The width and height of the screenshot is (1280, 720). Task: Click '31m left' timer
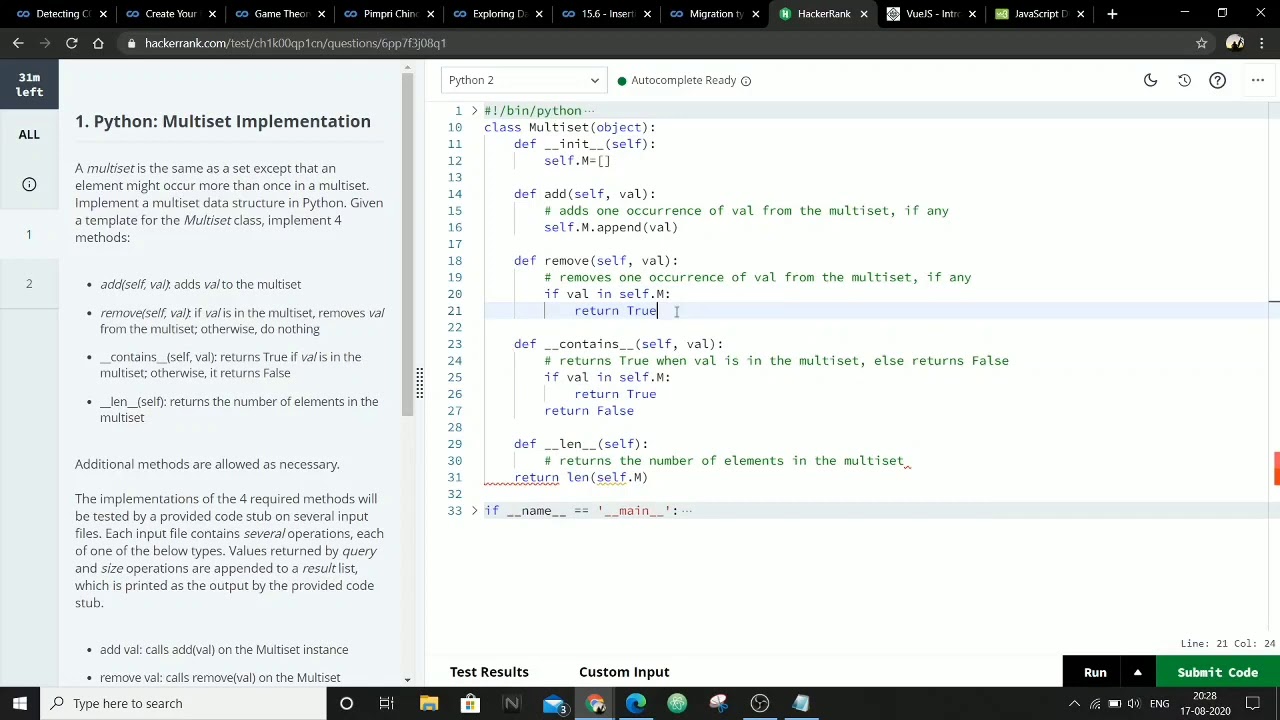(x=29, y=85)
